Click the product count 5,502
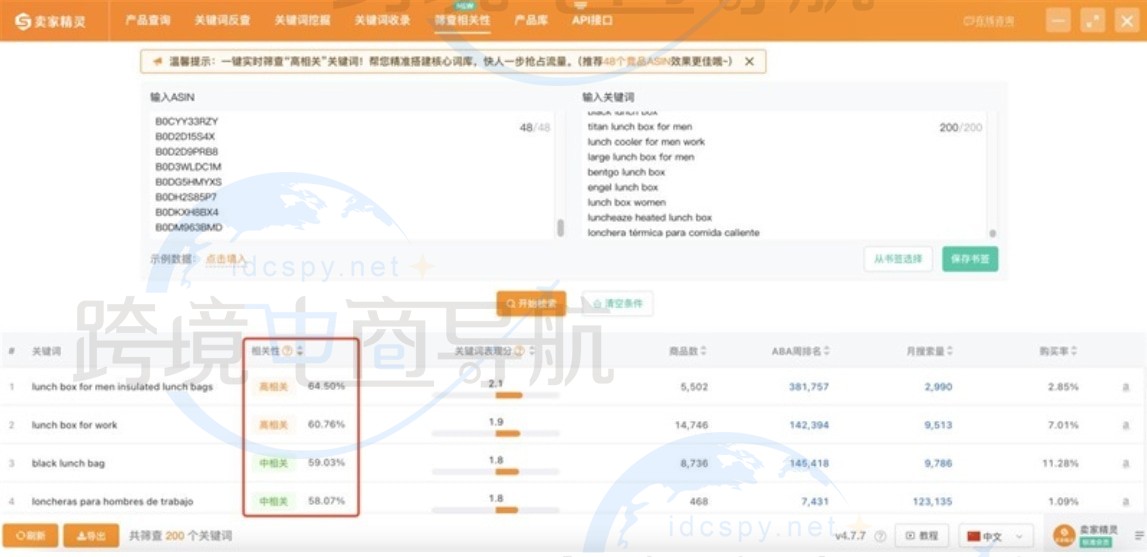This screenshot has height=557, width=1147. [x=693, y=386]
